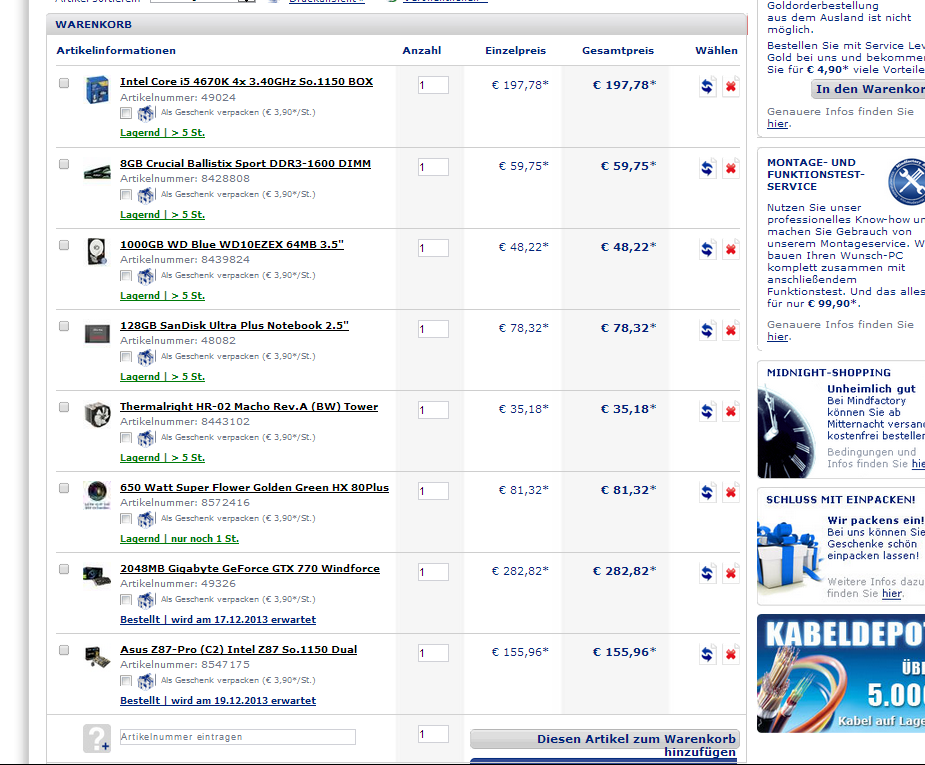The height and width of the screenshot is (765, 925).
Task: Open Crucial Ballistix RAM thumbnail
Action: coord(97,172)
